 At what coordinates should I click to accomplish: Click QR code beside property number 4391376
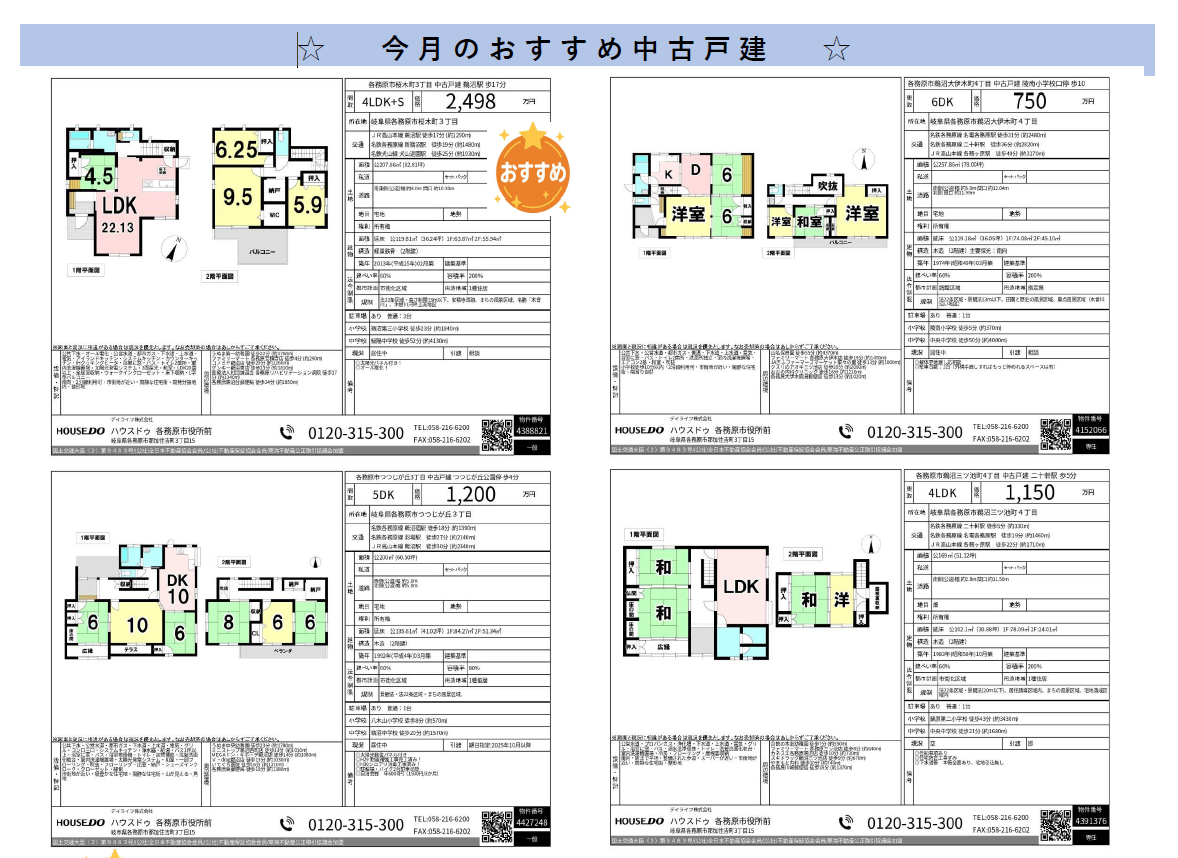[x=1055, y=823]
